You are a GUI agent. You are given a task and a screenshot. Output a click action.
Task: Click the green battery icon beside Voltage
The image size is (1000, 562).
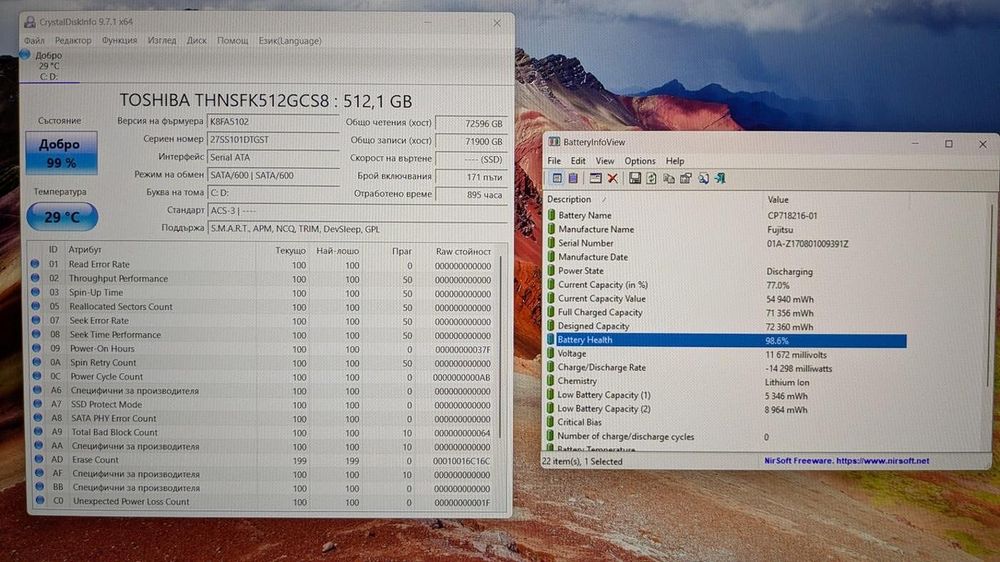click(550, 353)
